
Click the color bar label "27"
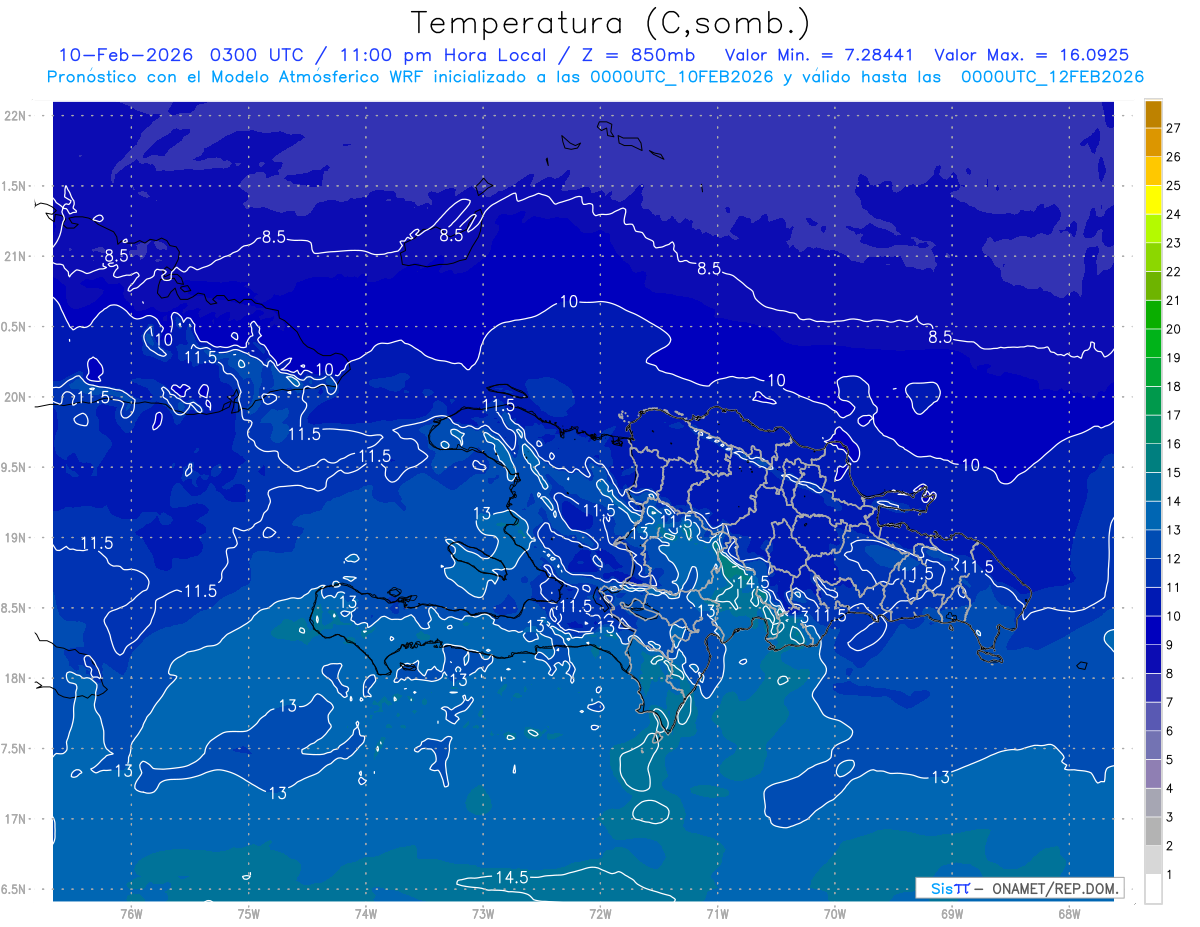(1173, 128)
